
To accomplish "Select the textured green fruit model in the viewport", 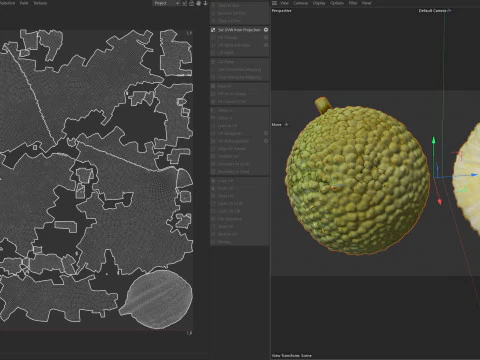I will point(357,180).
